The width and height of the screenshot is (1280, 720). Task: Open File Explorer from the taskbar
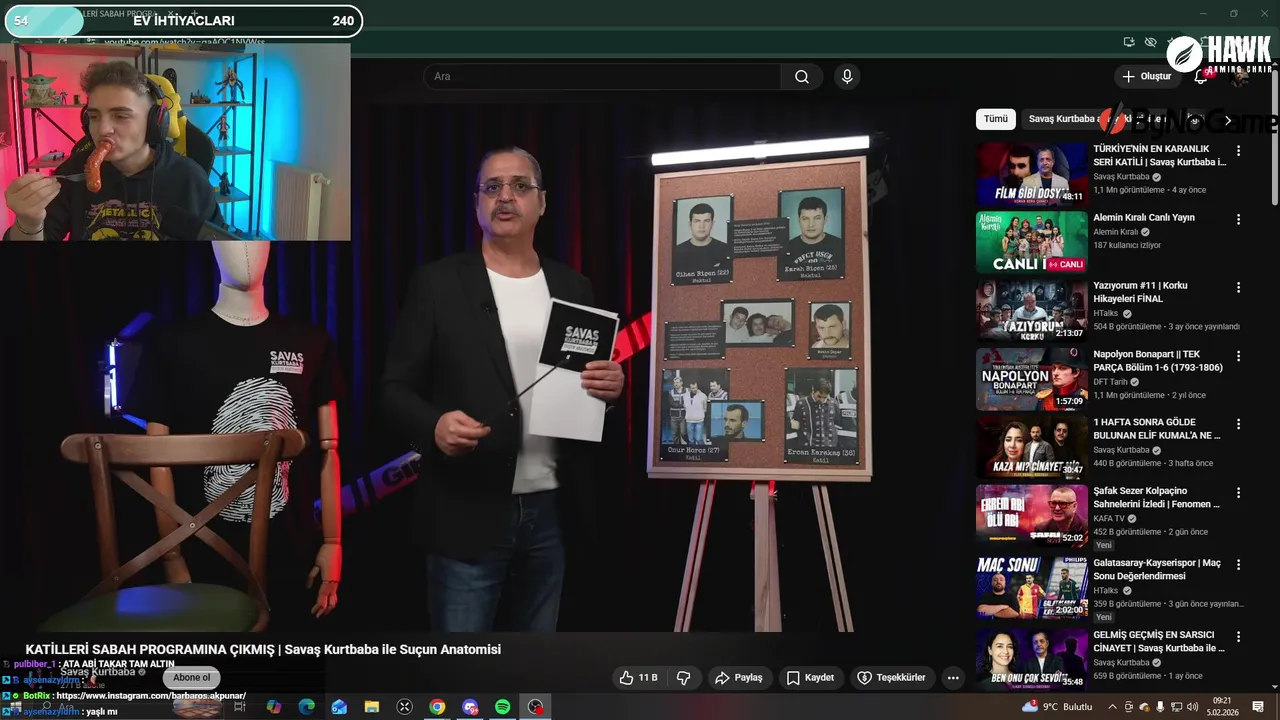click(x=372, y=707)
